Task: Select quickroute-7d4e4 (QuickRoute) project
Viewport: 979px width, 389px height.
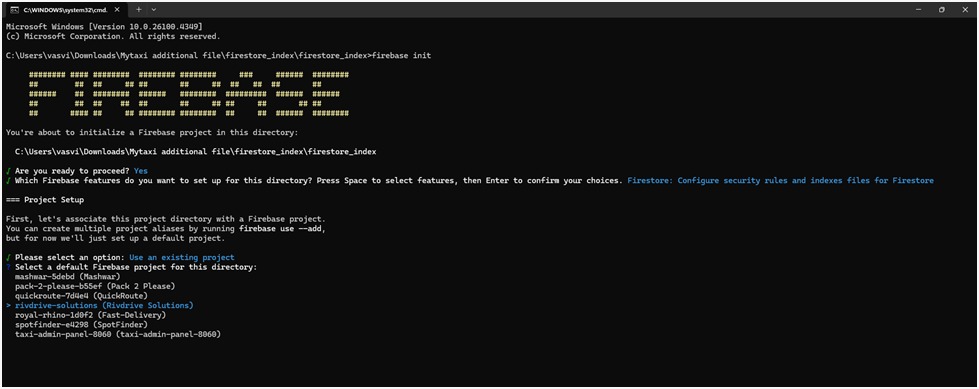Action: (x=81, y=296)
